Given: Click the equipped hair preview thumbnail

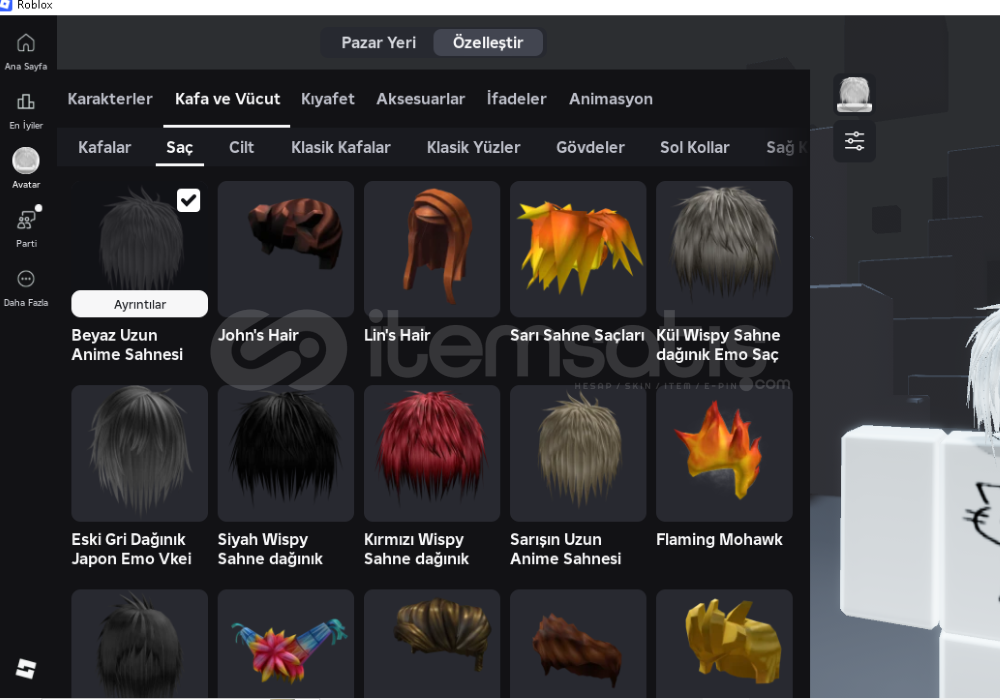Looking at the screenshot, I should (854, 94).
